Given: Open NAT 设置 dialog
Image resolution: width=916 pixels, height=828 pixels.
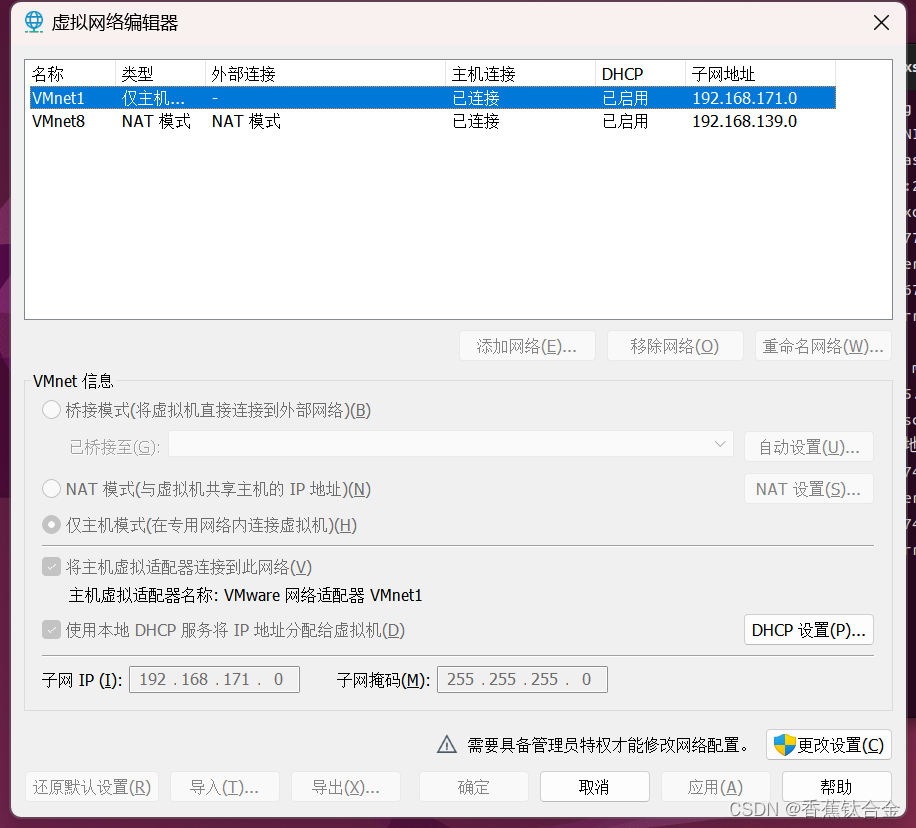Looking at the screenshot, I should [x=809, y=489].
